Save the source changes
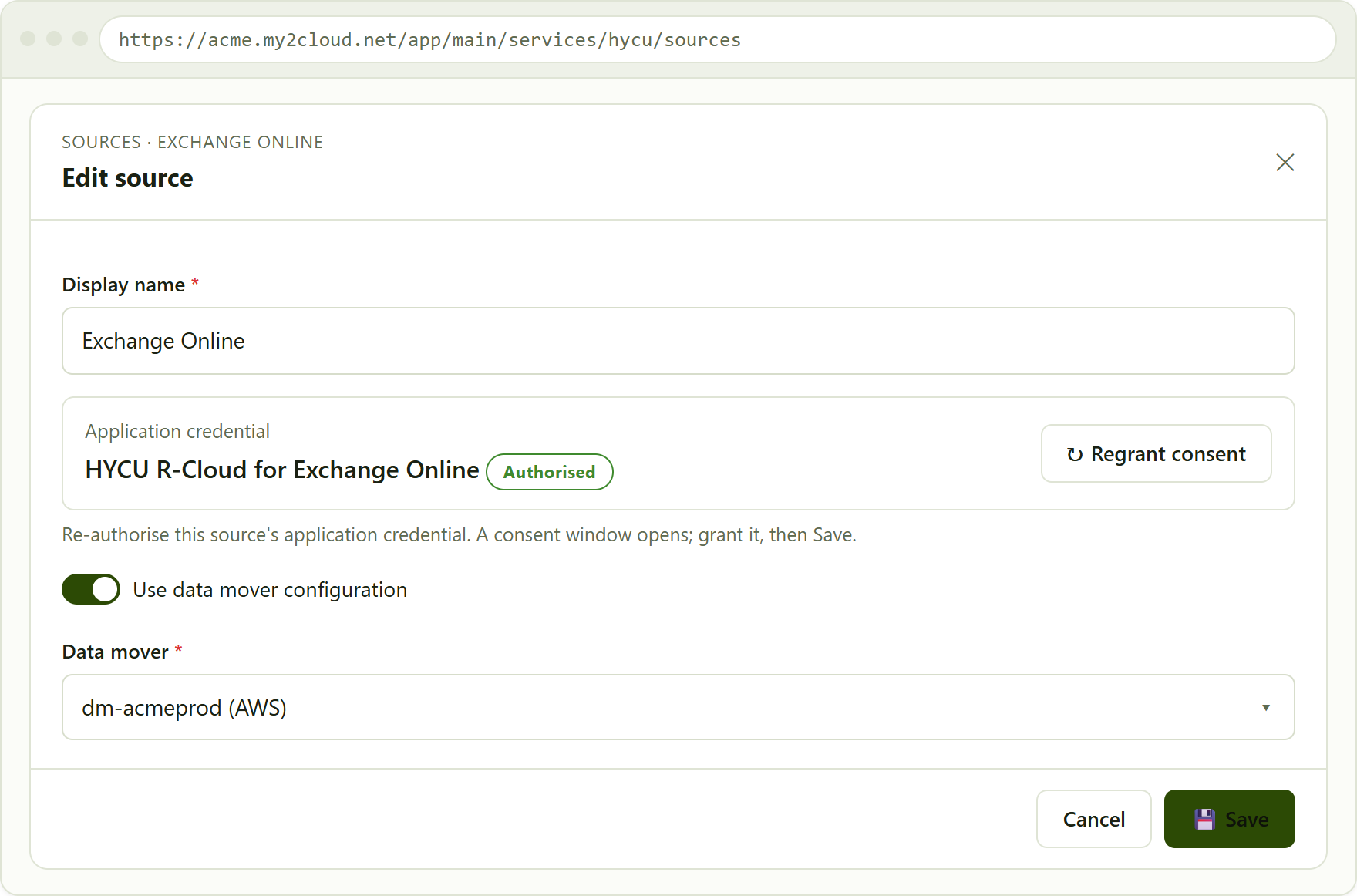The height and width of the screenshot is (896, 1357). pyautogui.click(x=1229, y=819)
